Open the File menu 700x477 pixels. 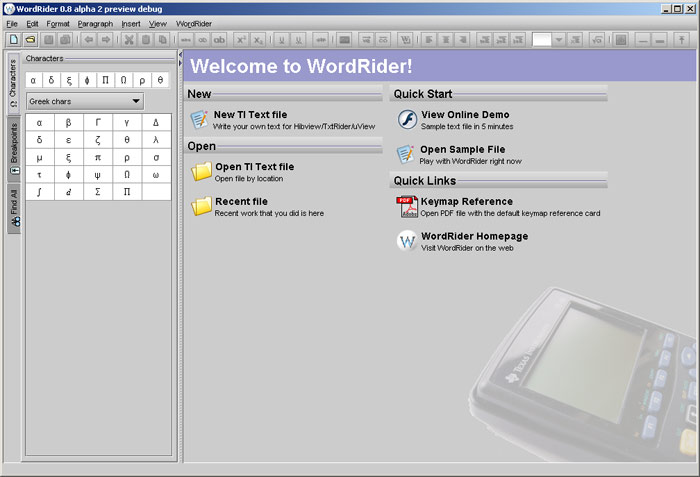tap(12, 24)
